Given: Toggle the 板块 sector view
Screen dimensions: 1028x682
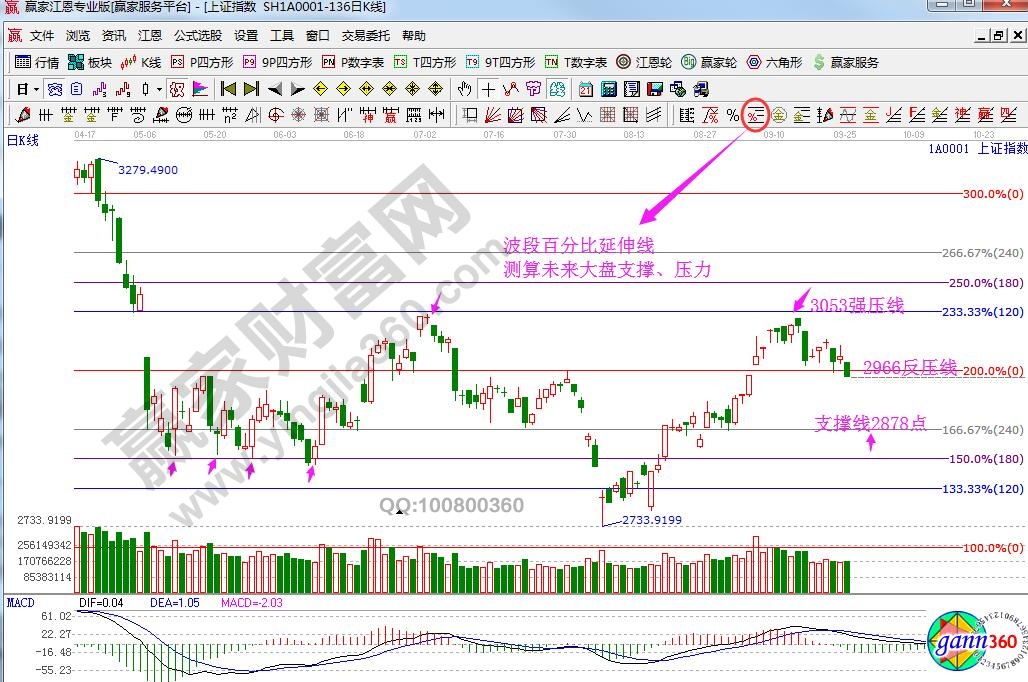Looking at the screenshot, I should [90, 62].
